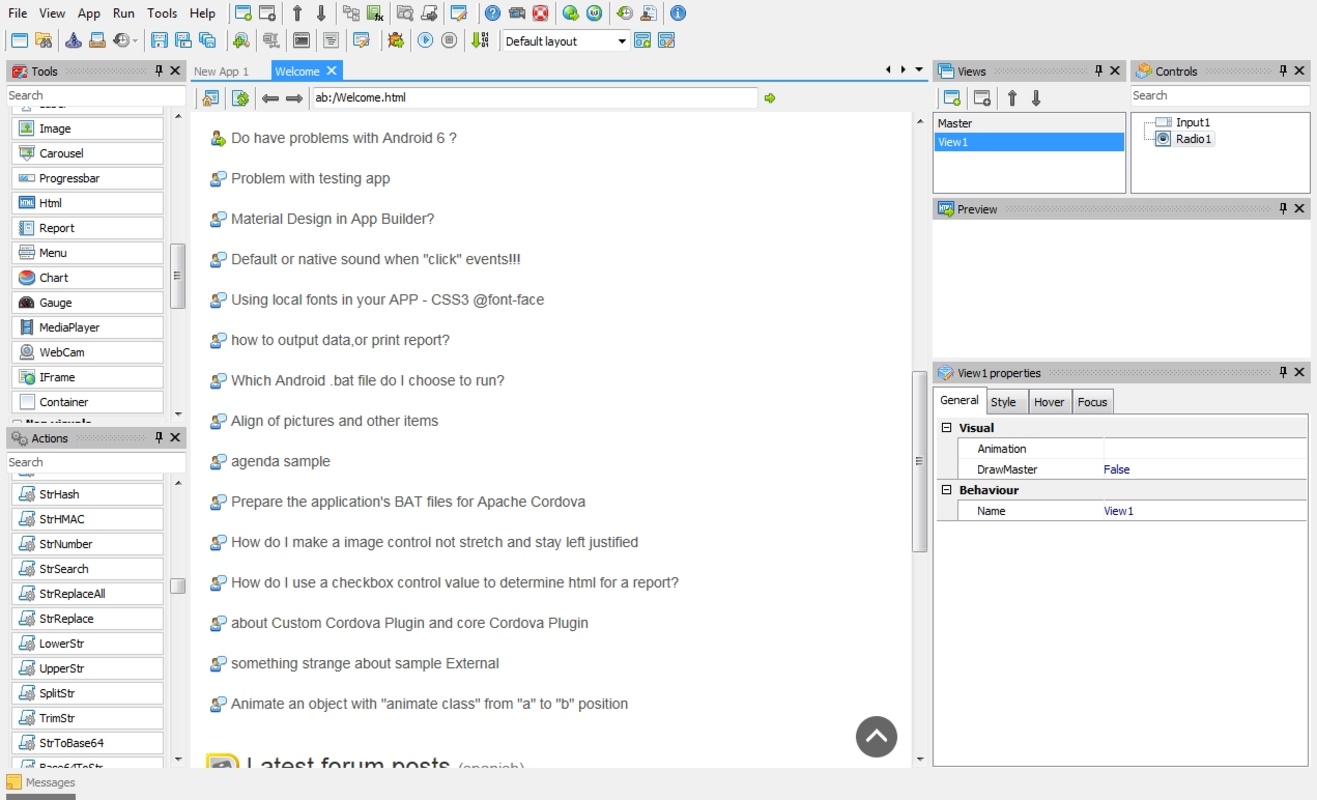
Task: Click the Stop icon beside the play button
Action: [x=450, y=41]
